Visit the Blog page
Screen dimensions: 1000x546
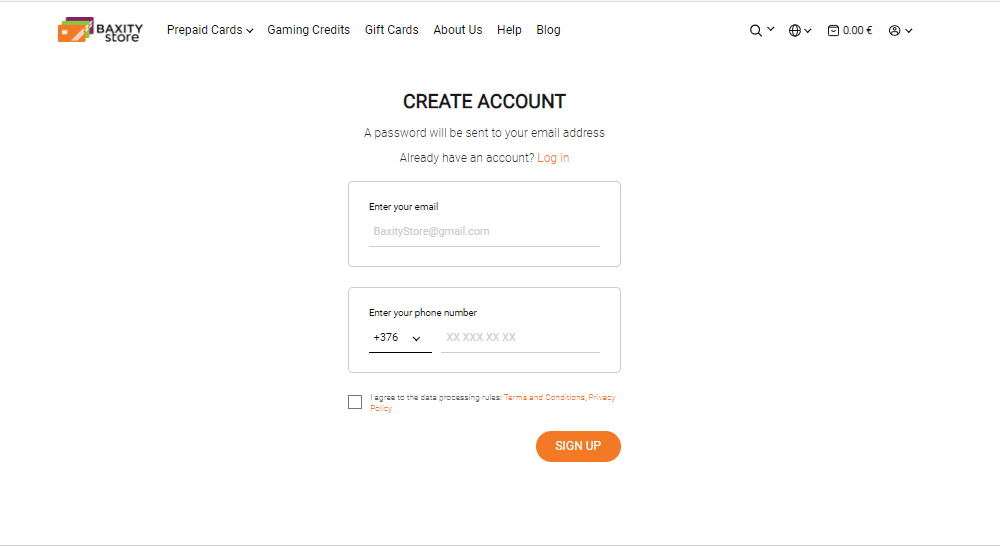tap(548, 30)
